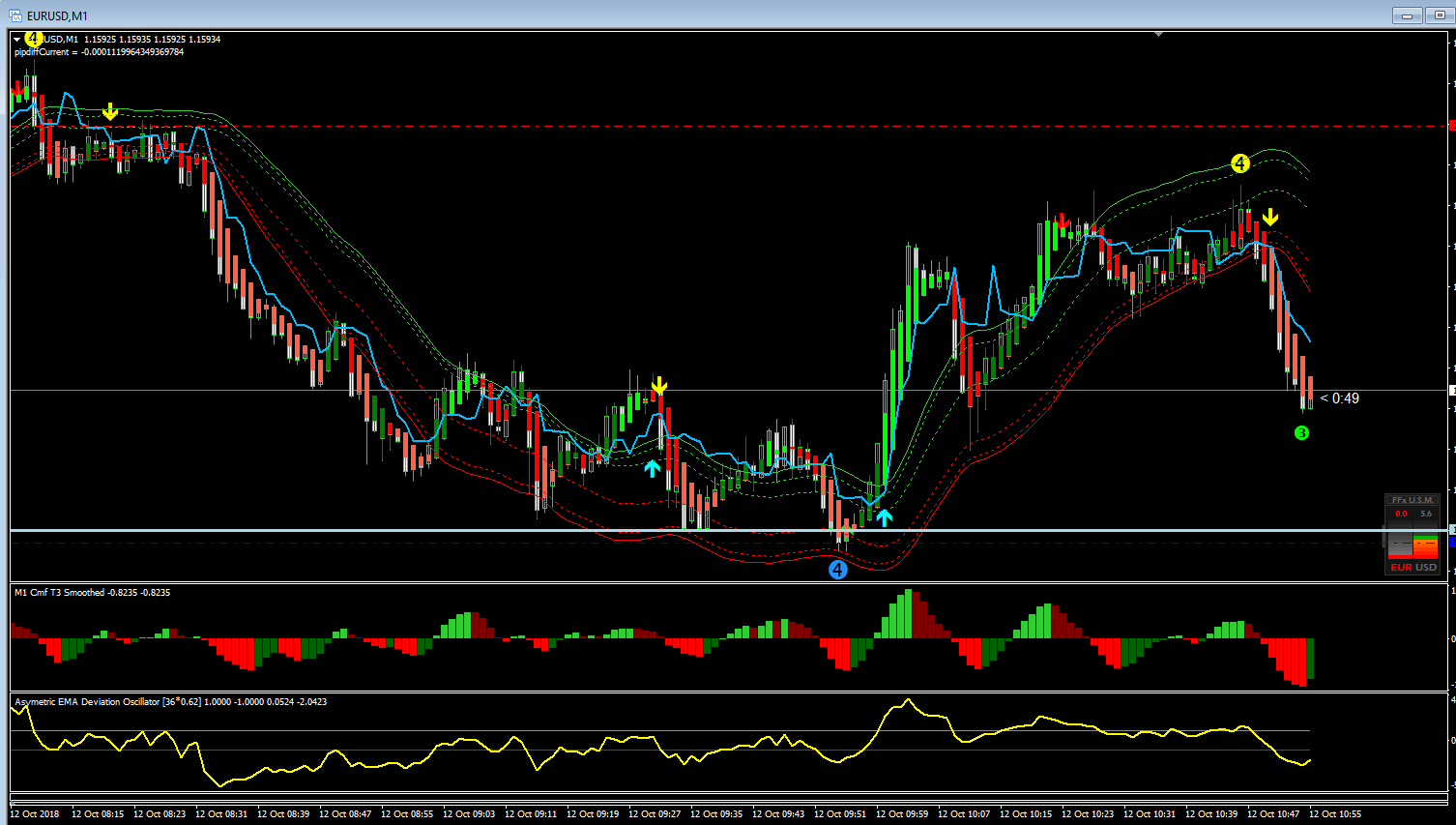Image resolution: width=1456 pixels, height=825 pixels.
Task: Click the EUR label in the FFx panel
Action: 1401,567
